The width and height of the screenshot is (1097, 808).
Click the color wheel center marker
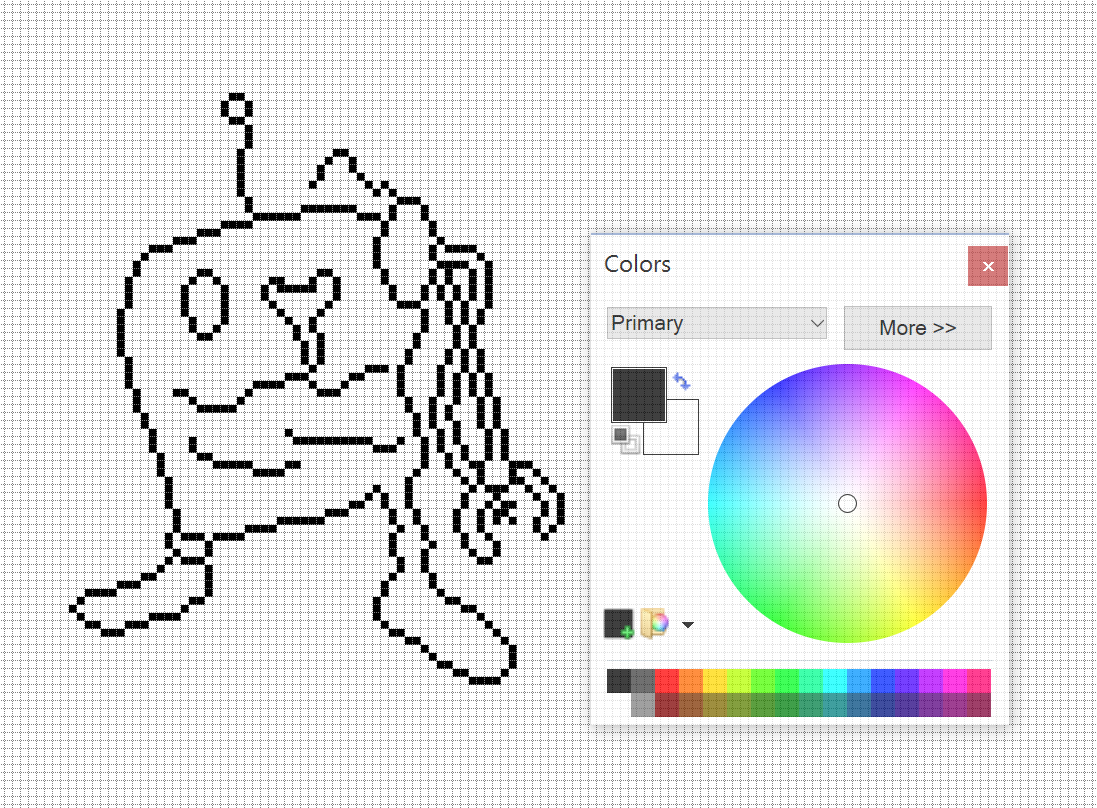tap(847, 504)
